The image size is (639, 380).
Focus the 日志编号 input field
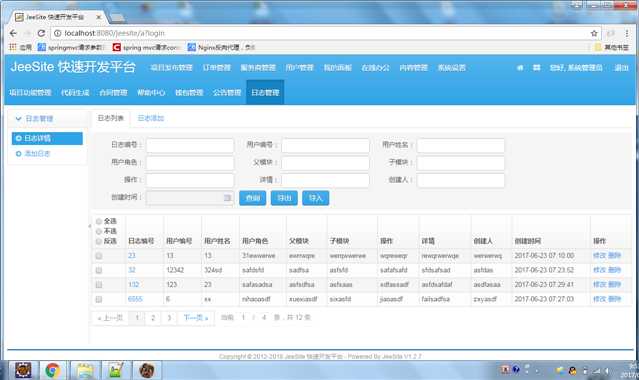point(190,145)
